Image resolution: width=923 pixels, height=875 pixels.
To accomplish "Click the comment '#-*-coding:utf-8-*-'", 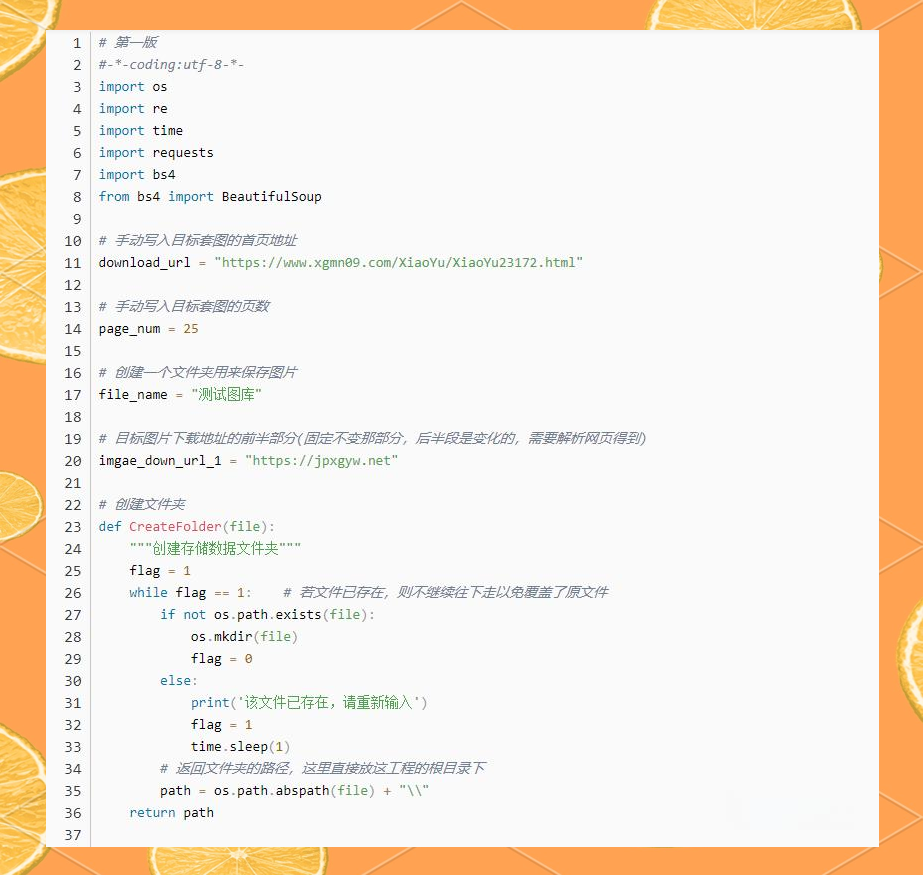I will 171,65.
